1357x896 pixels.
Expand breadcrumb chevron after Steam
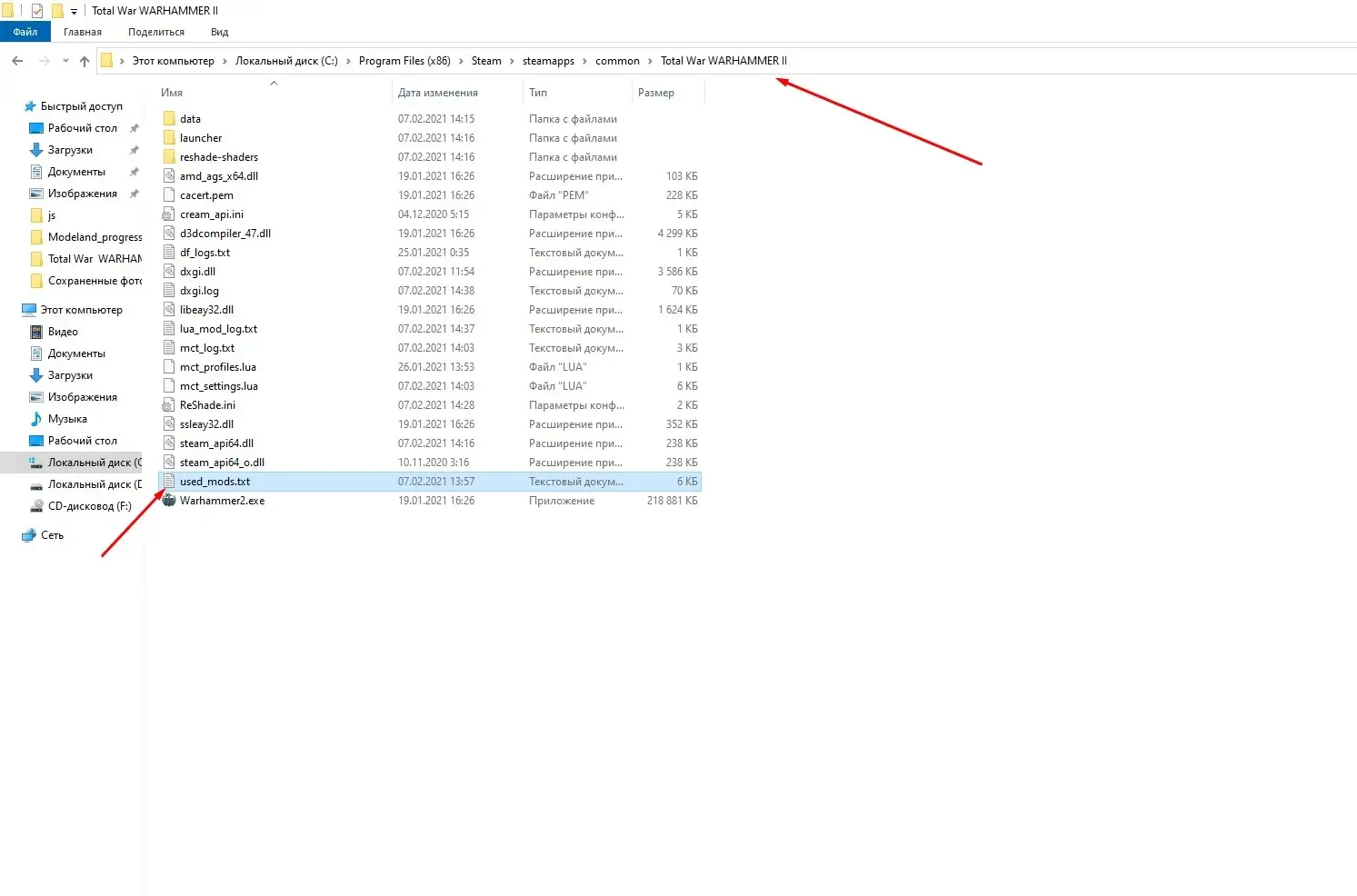coord(512,61)
